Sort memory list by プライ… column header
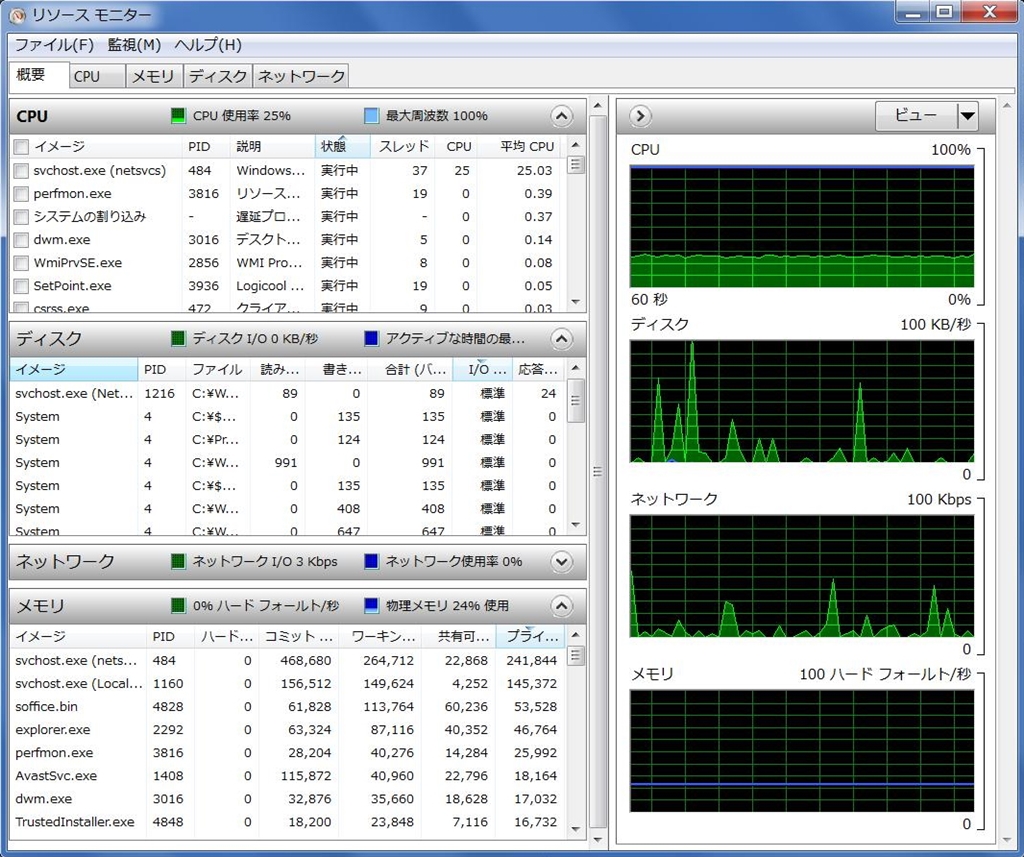Image resolution: width=1024 pixels, height=857 pixels. click(530, 636)
